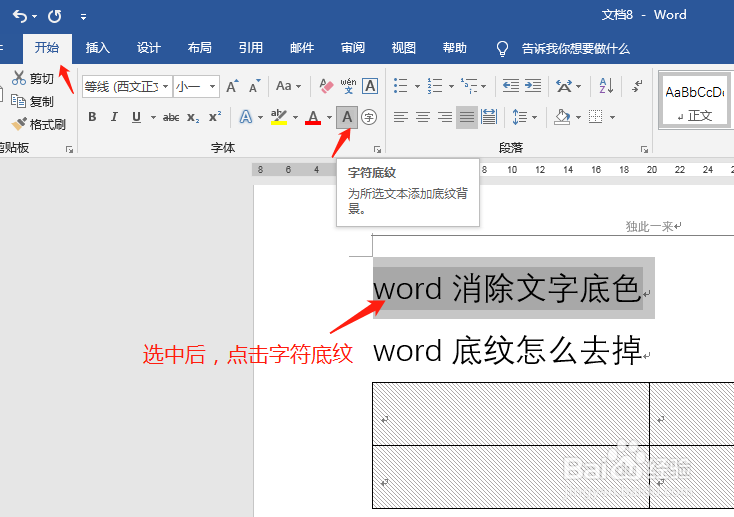Click Enclose Characters 字 icon
This screenshot has width=734, height=517.
click(369, 117)
